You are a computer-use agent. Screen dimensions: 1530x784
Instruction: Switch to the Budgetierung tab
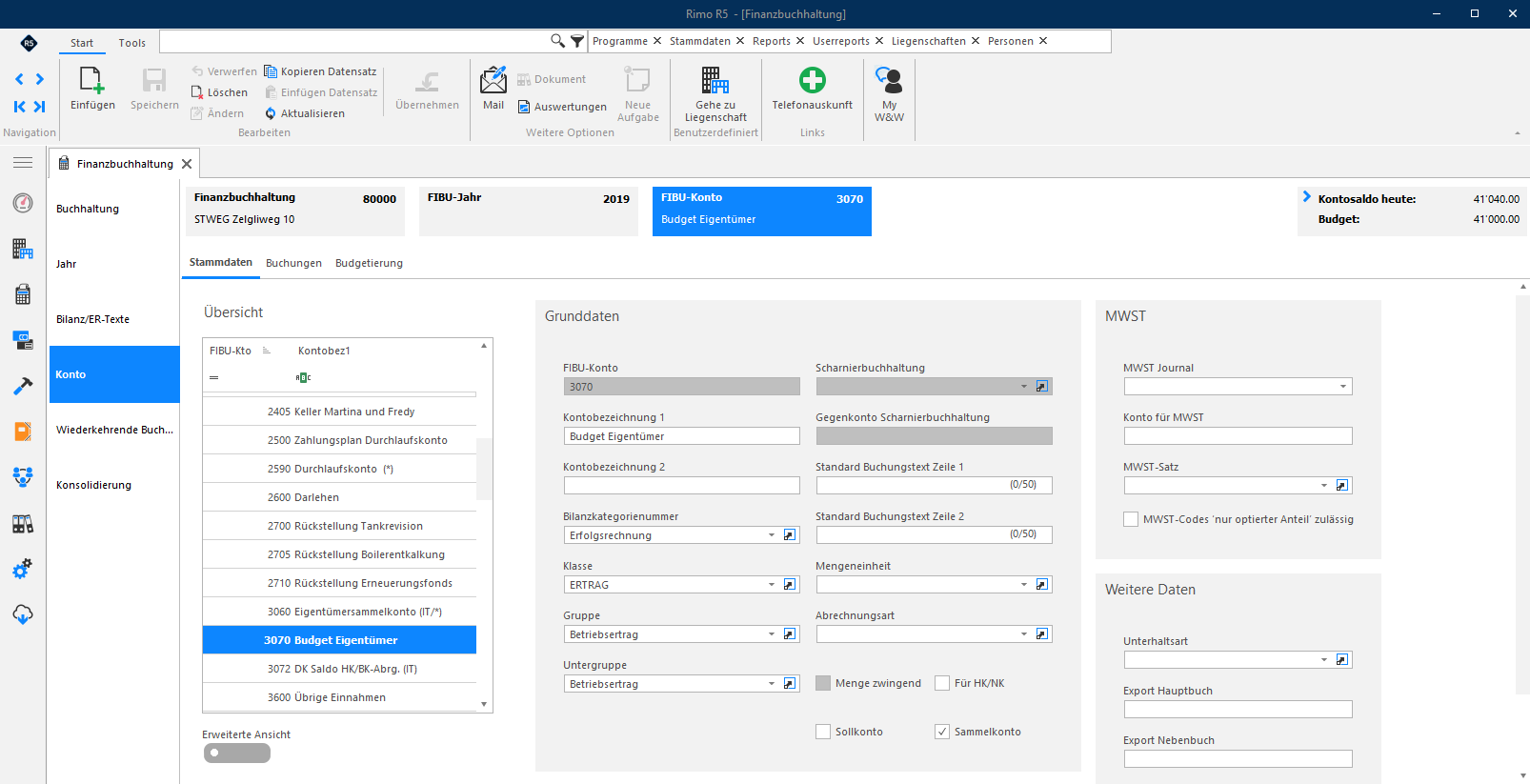[x=369, y=263]
